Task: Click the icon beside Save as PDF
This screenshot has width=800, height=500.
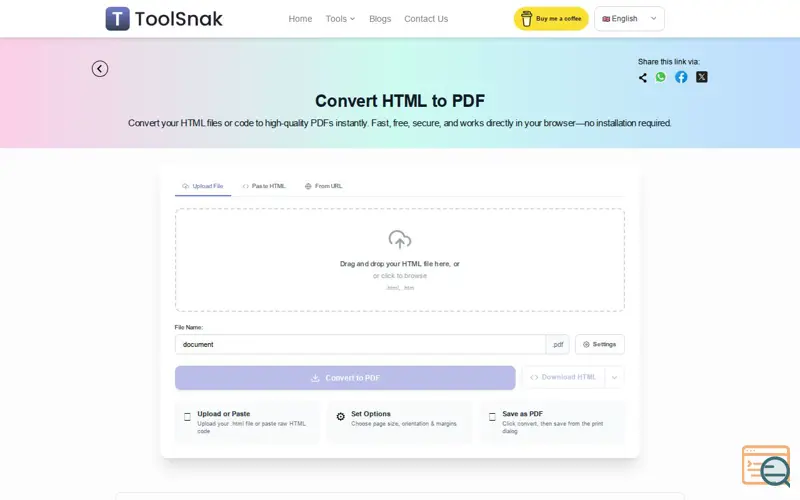Action: 492,417
